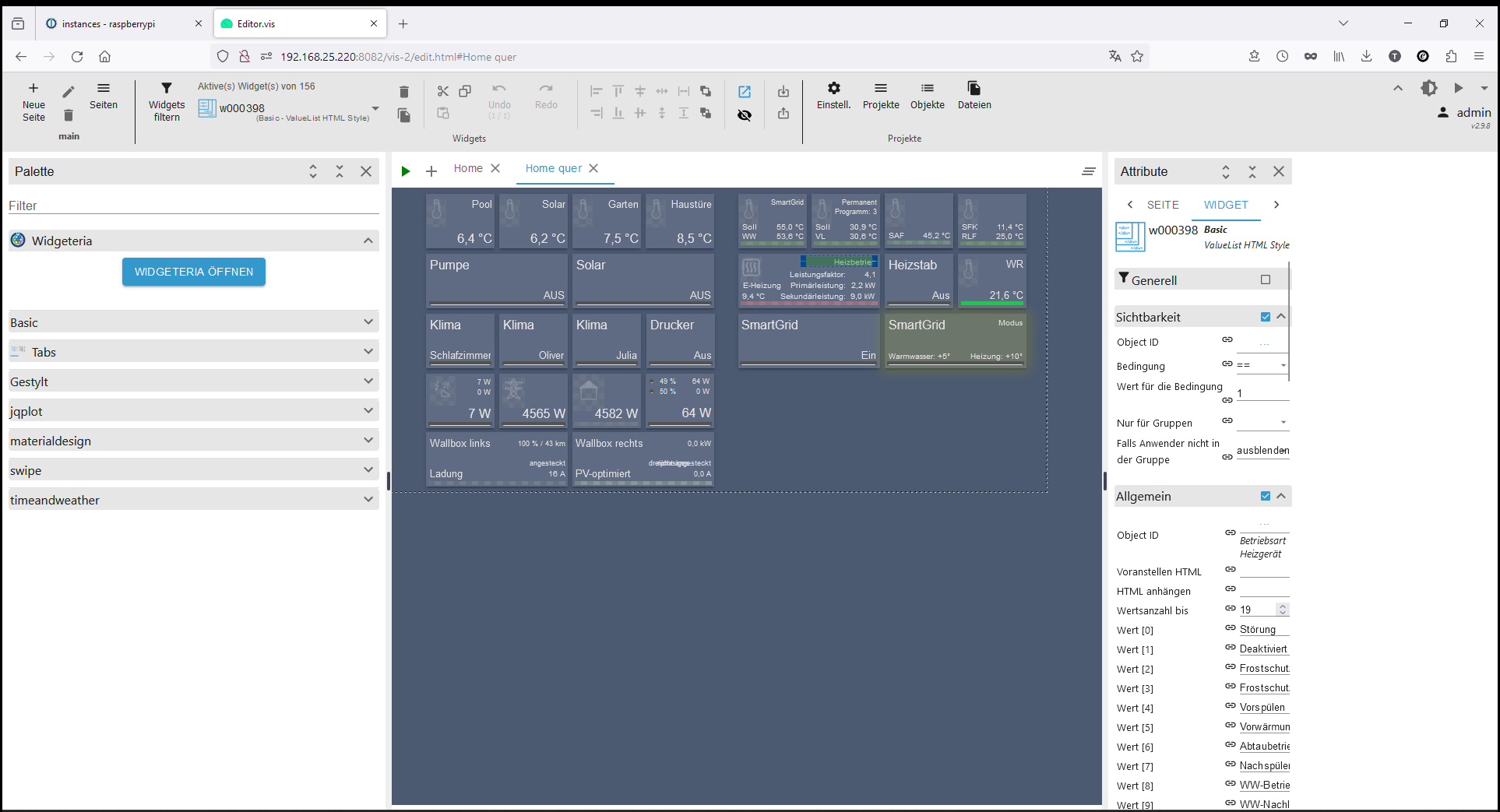This screenshot has width=1500, height=812.
Task: Switch to the SEITE attributes tab
Action: pos(1163,205)
